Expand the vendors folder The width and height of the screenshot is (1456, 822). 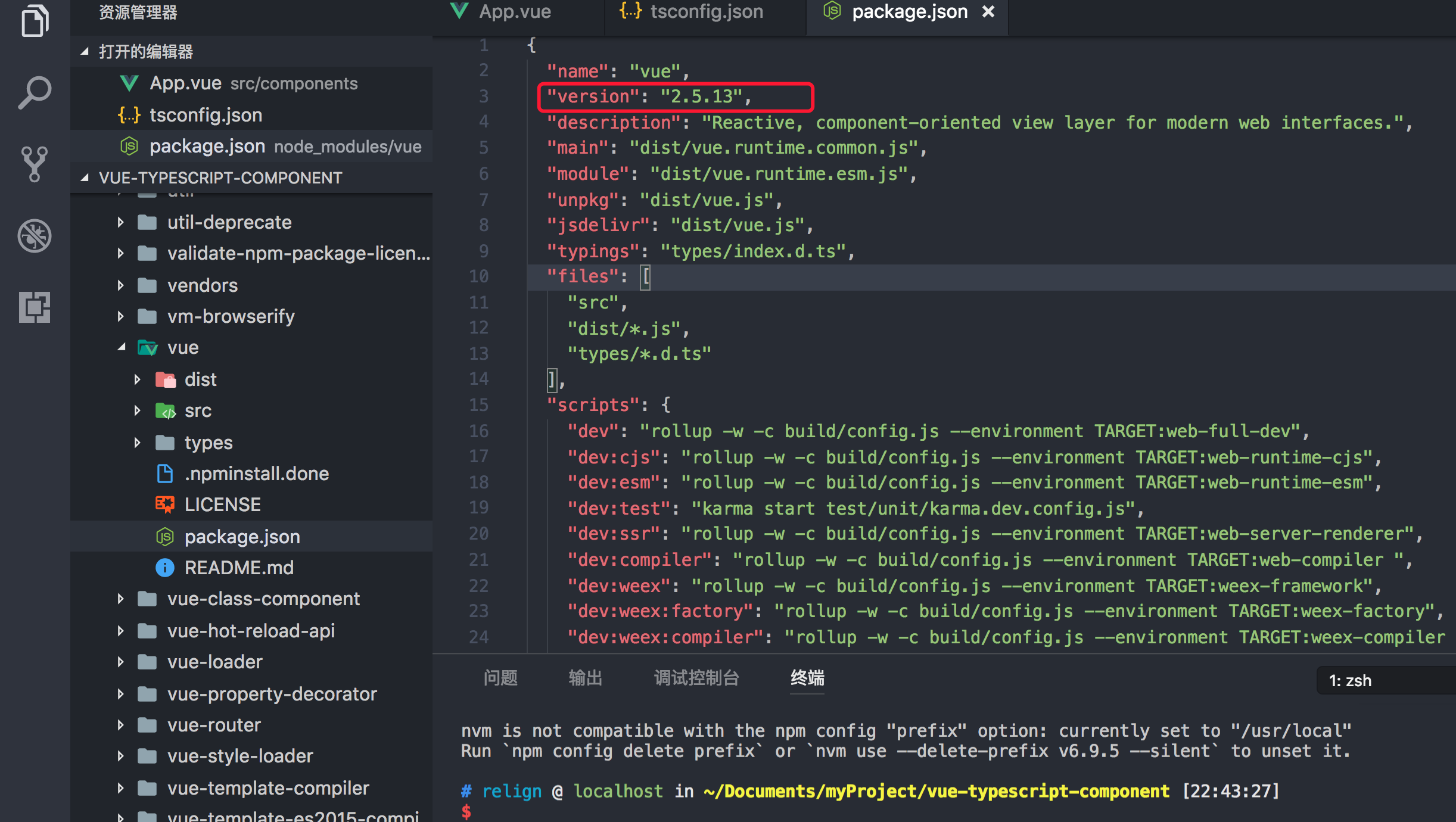pyautogui.click(x=121, y=285)
